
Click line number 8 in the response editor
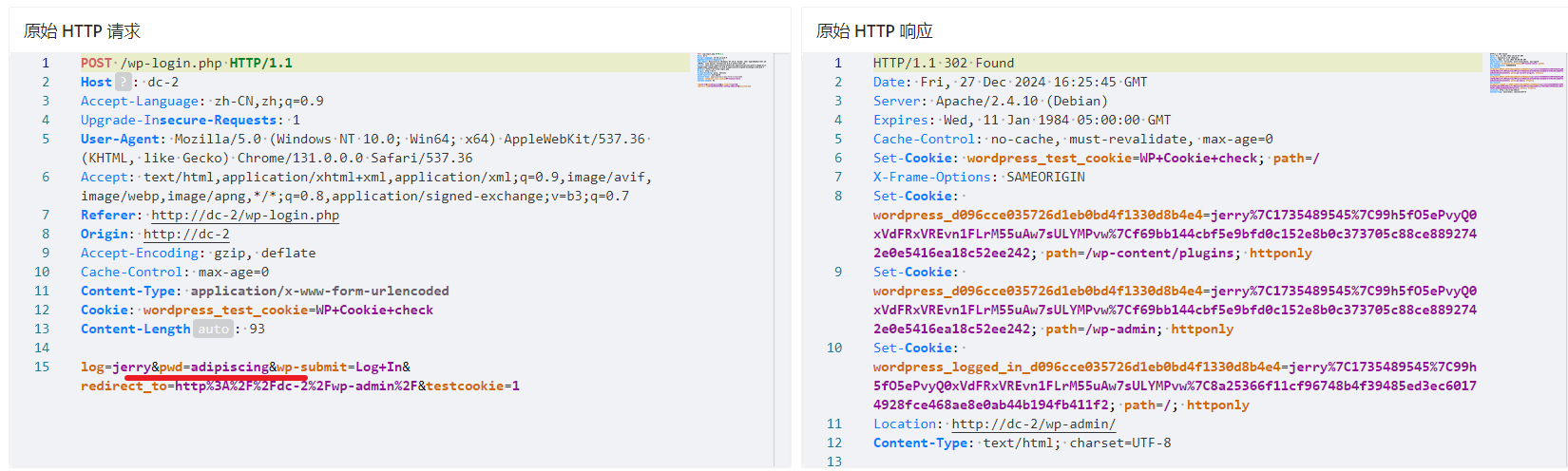(x=838, y=197)
